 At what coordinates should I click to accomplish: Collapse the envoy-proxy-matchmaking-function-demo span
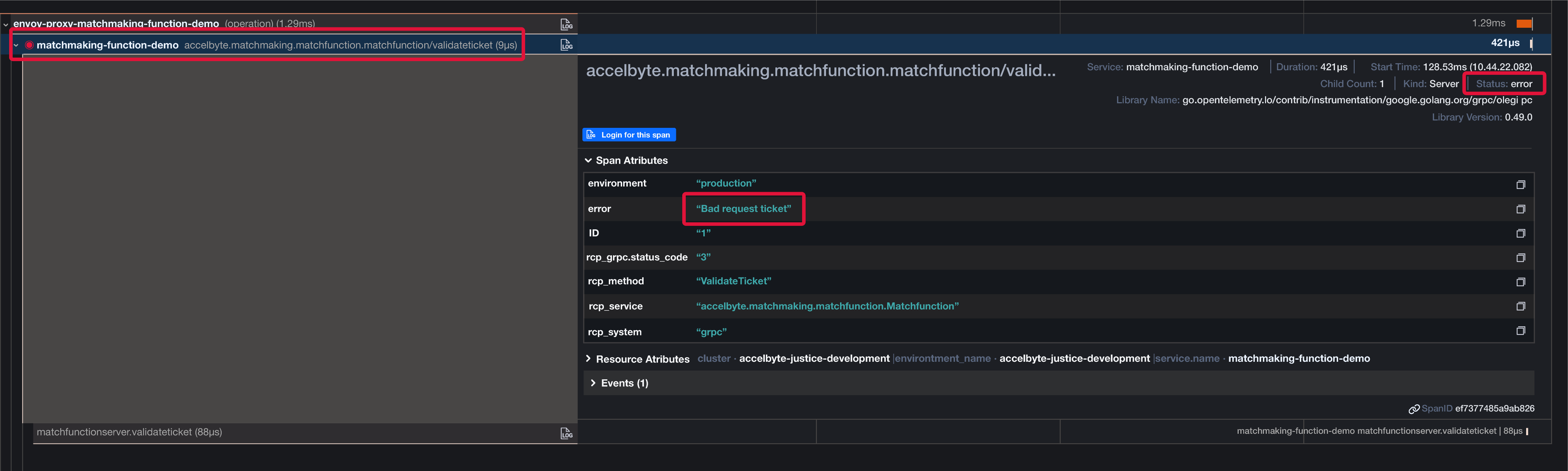point(6,25)
